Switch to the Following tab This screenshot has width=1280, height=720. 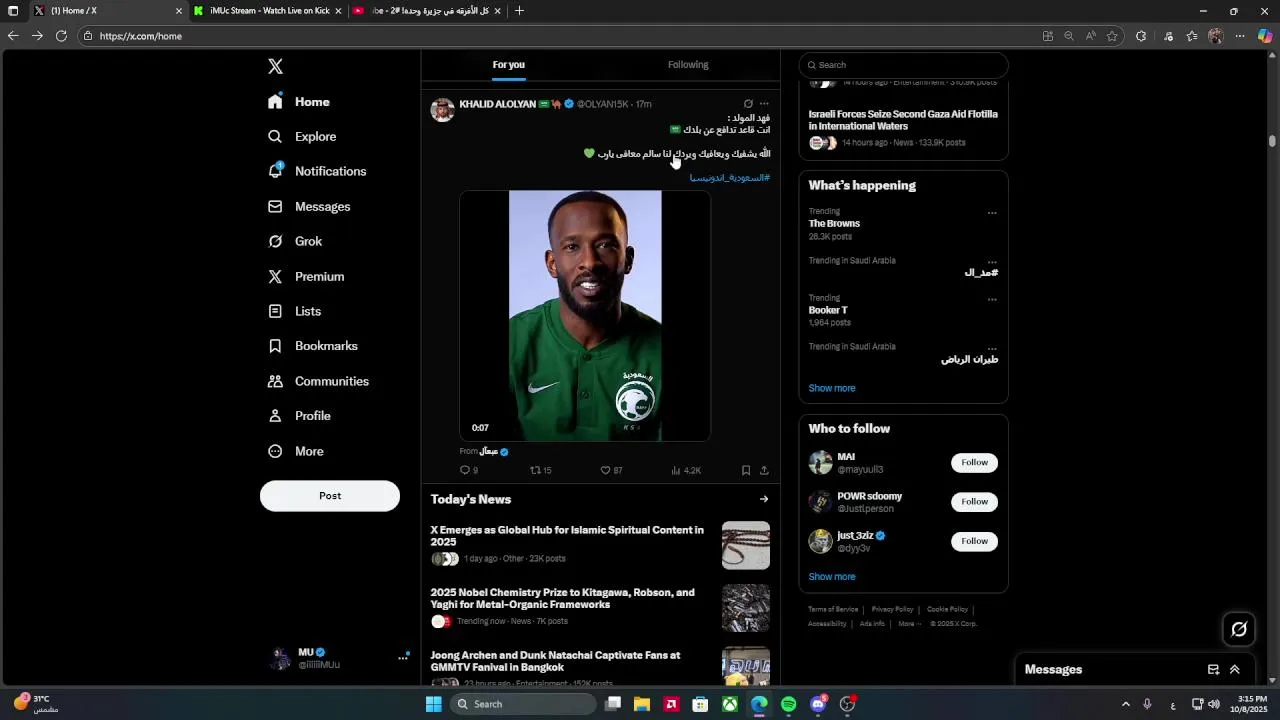coord(688,65)
